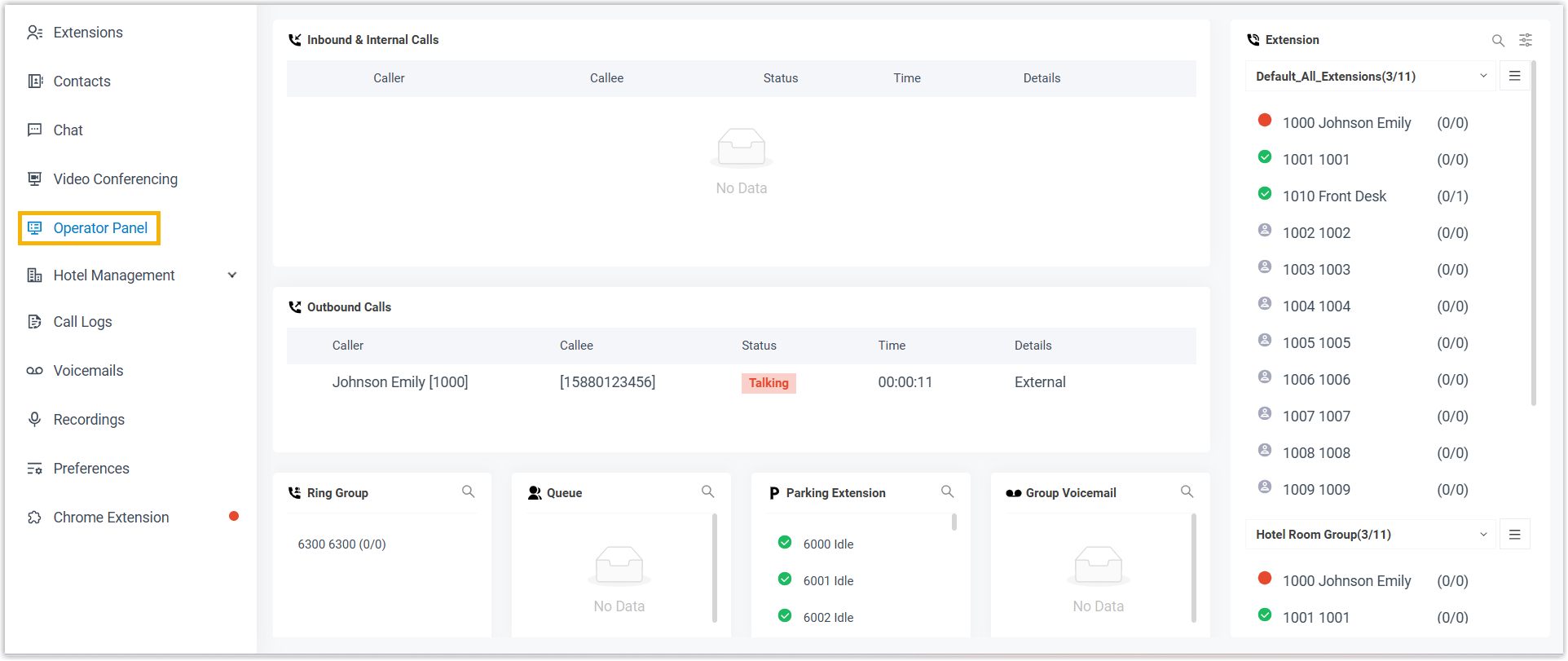The width and height of the screenshot is (1568, 661).
Task: Open the Extension panel filter settings icon
Action: click(x=1526, y=40)
